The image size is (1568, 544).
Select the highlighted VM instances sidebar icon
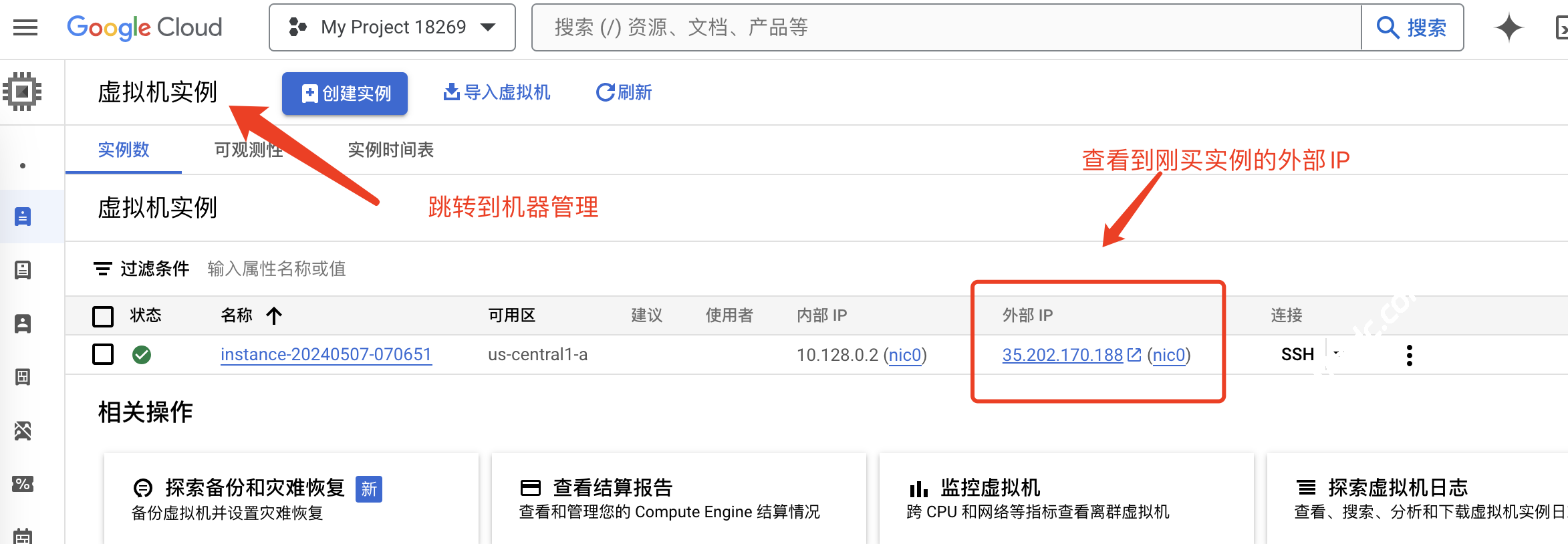coord(23,217)
